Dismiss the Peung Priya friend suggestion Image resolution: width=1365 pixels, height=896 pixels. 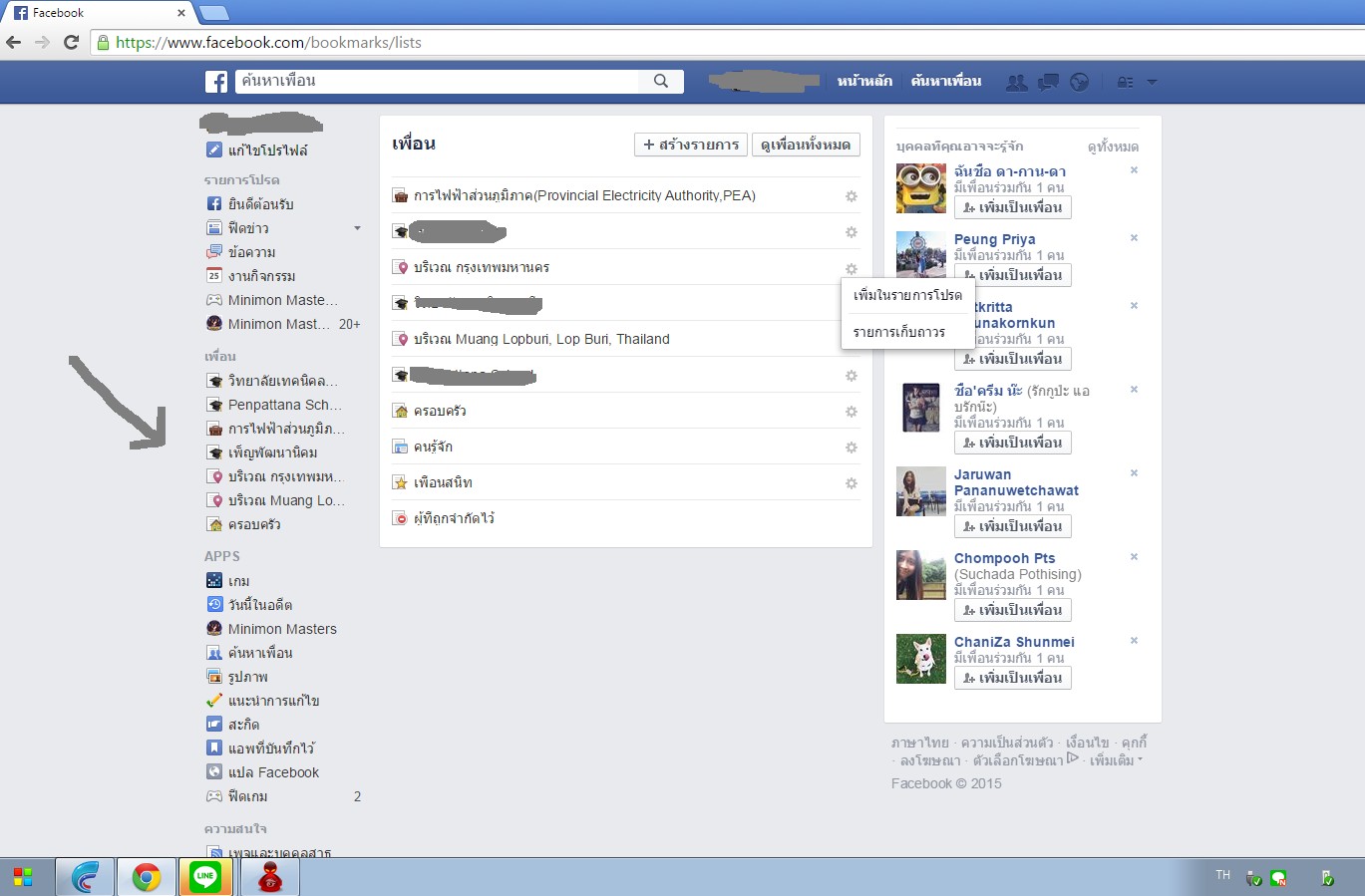1134,238
